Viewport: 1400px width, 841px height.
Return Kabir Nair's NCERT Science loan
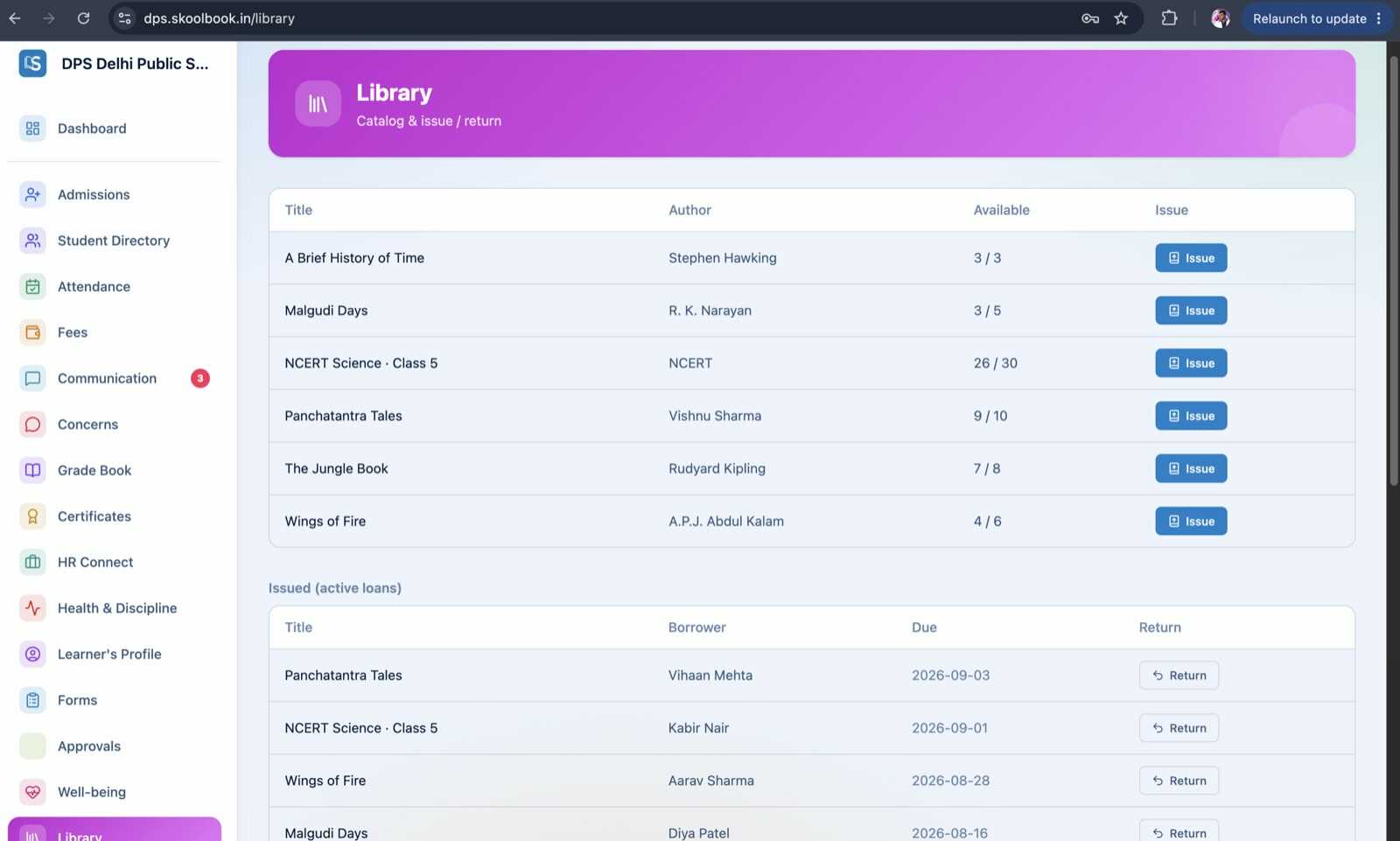click(1179, 728)
